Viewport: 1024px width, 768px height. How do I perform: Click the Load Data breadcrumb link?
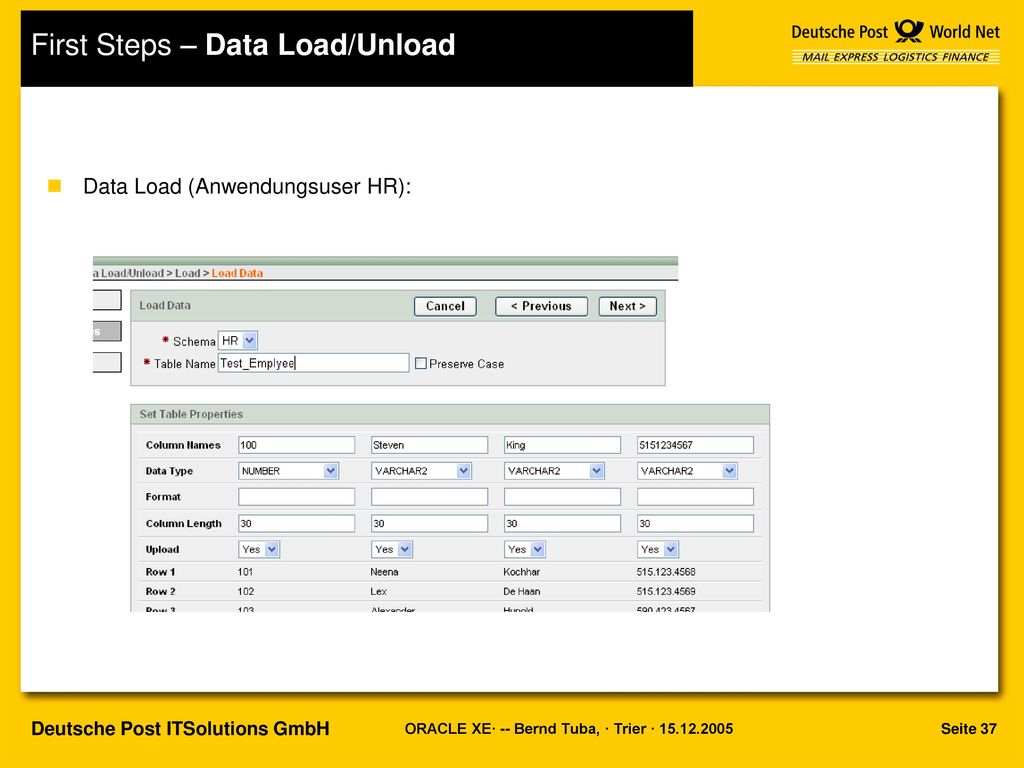(237, 273)
